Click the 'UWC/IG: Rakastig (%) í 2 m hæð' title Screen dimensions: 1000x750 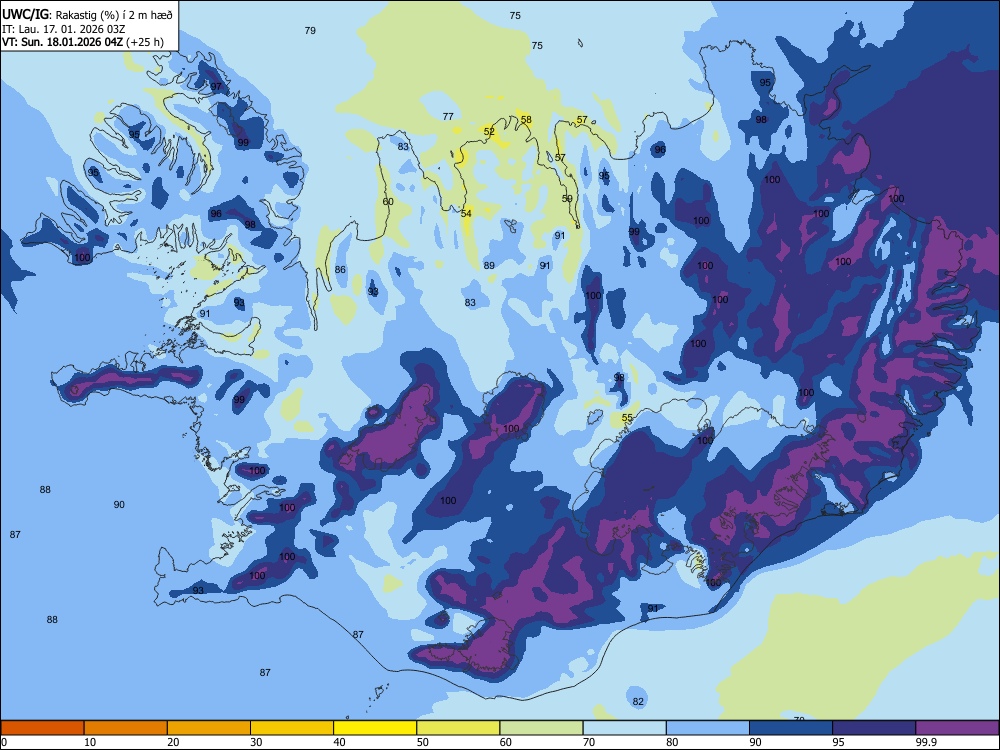pyautogui.click(x=87, y=15)
